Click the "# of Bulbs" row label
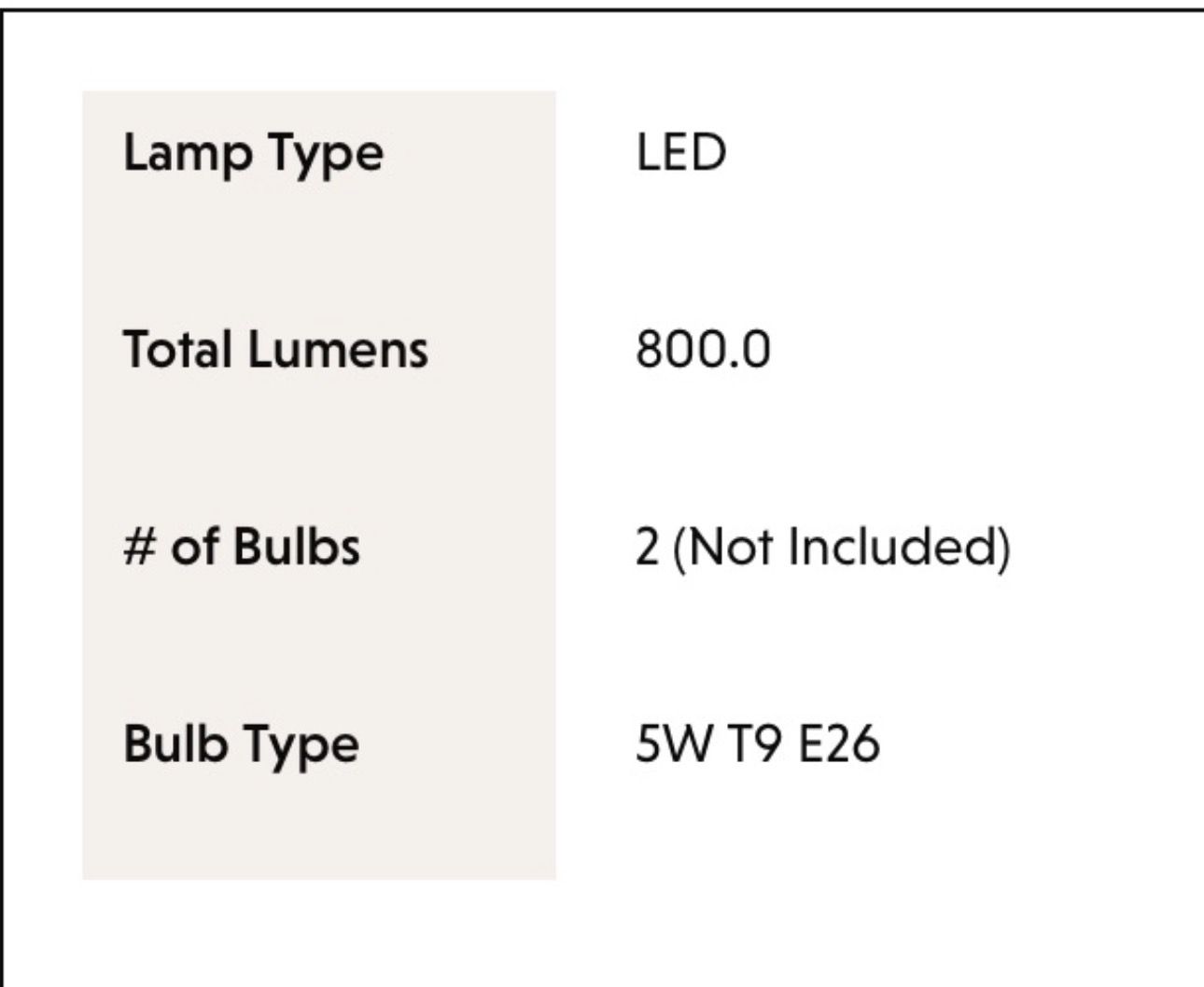1204x987 pixels. tap(241, 547)
